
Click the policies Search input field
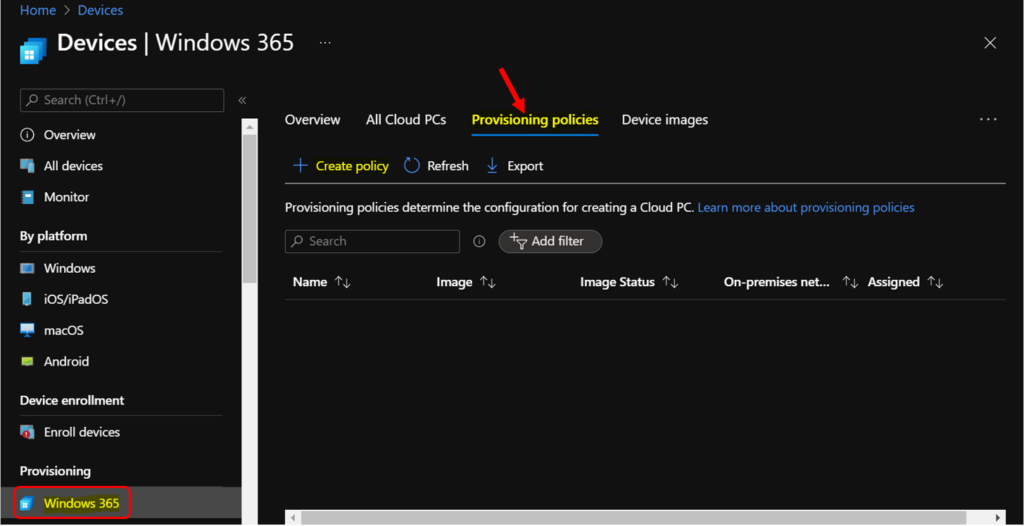[372, 241]
